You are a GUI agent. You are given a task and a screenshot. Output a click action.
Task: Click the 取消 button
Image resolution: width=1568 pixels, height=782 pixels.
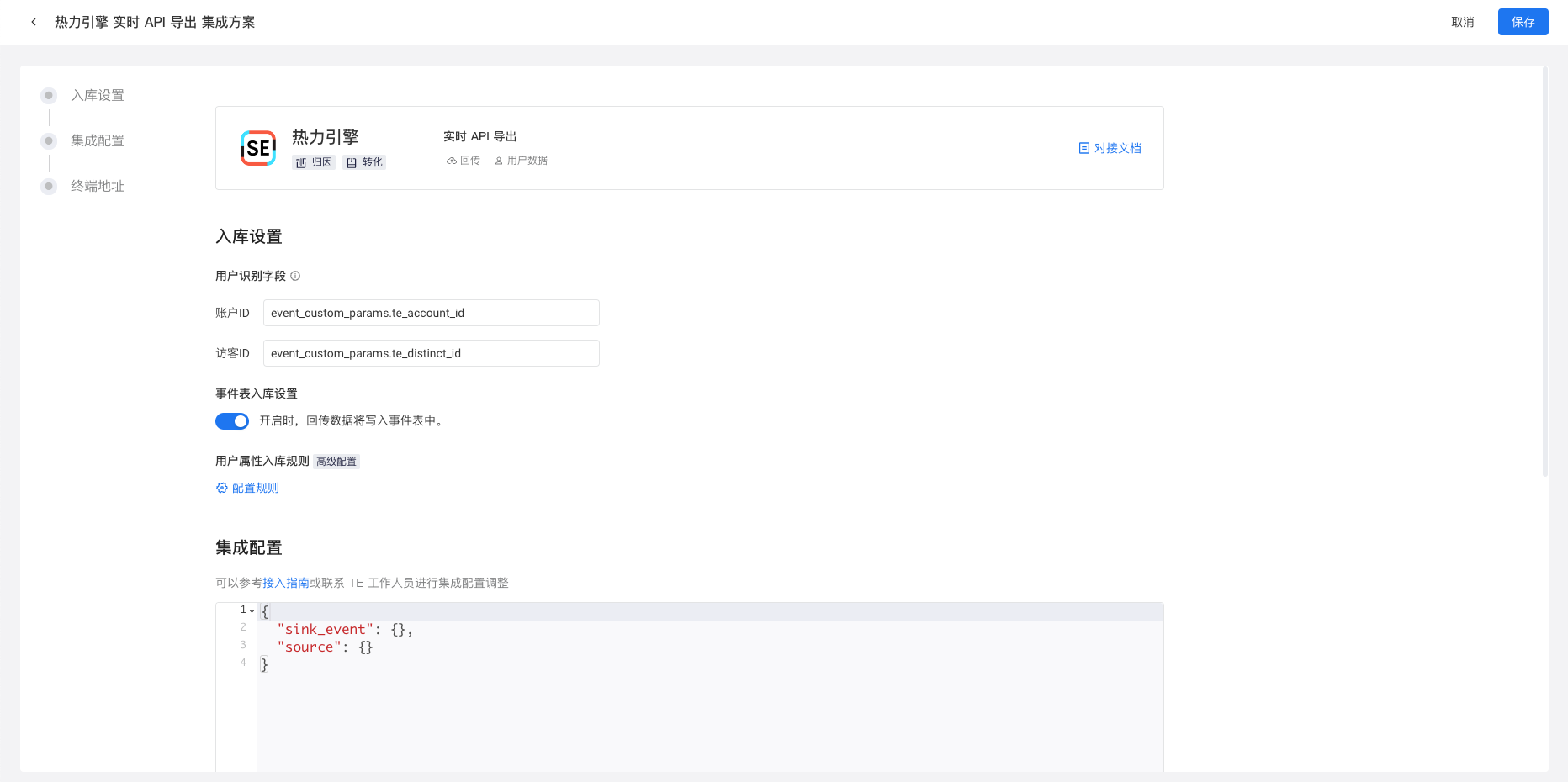click(1463, 22)
